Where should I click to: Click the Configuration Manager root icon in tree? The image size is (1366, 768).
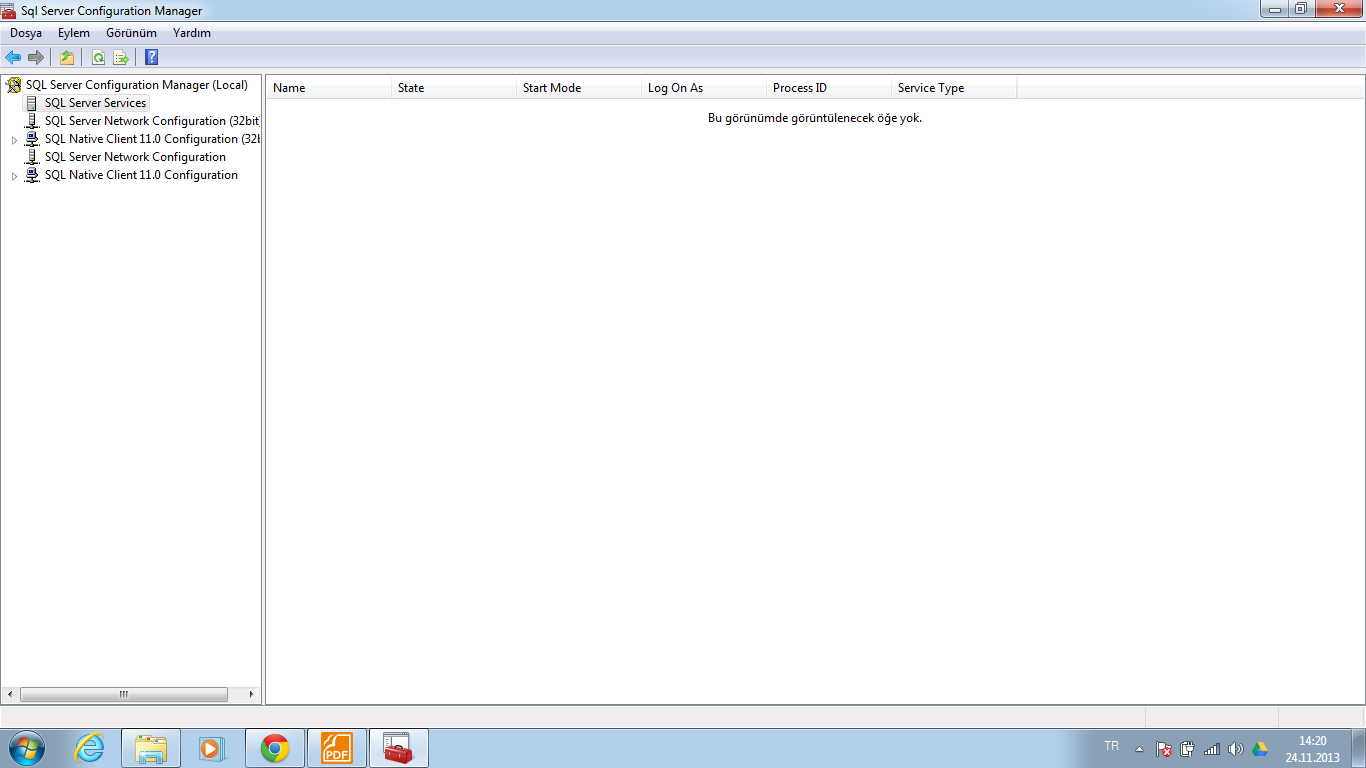point(14,85)
